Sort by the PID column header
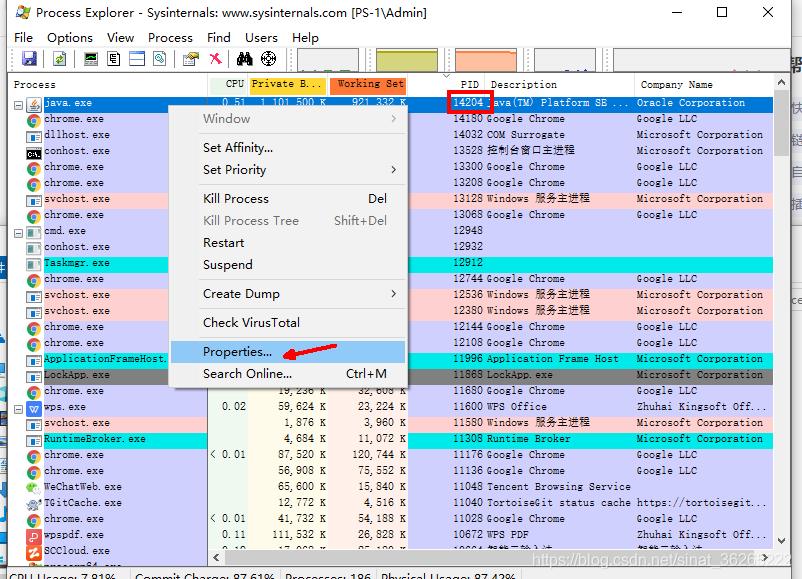802x579 pixels. point(470,84)
